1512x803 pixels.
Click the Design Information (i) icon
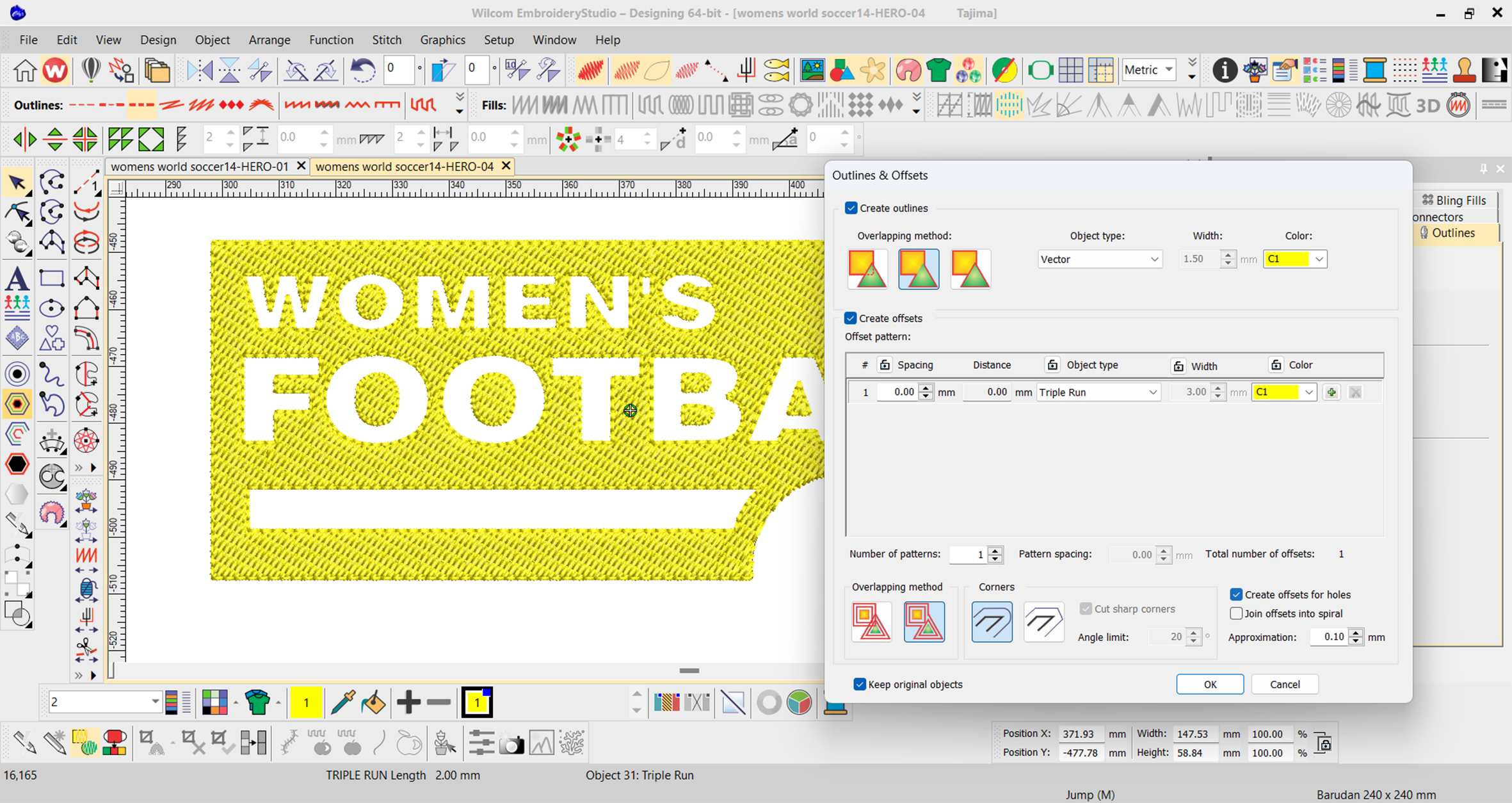click(x=1224, y=70)
